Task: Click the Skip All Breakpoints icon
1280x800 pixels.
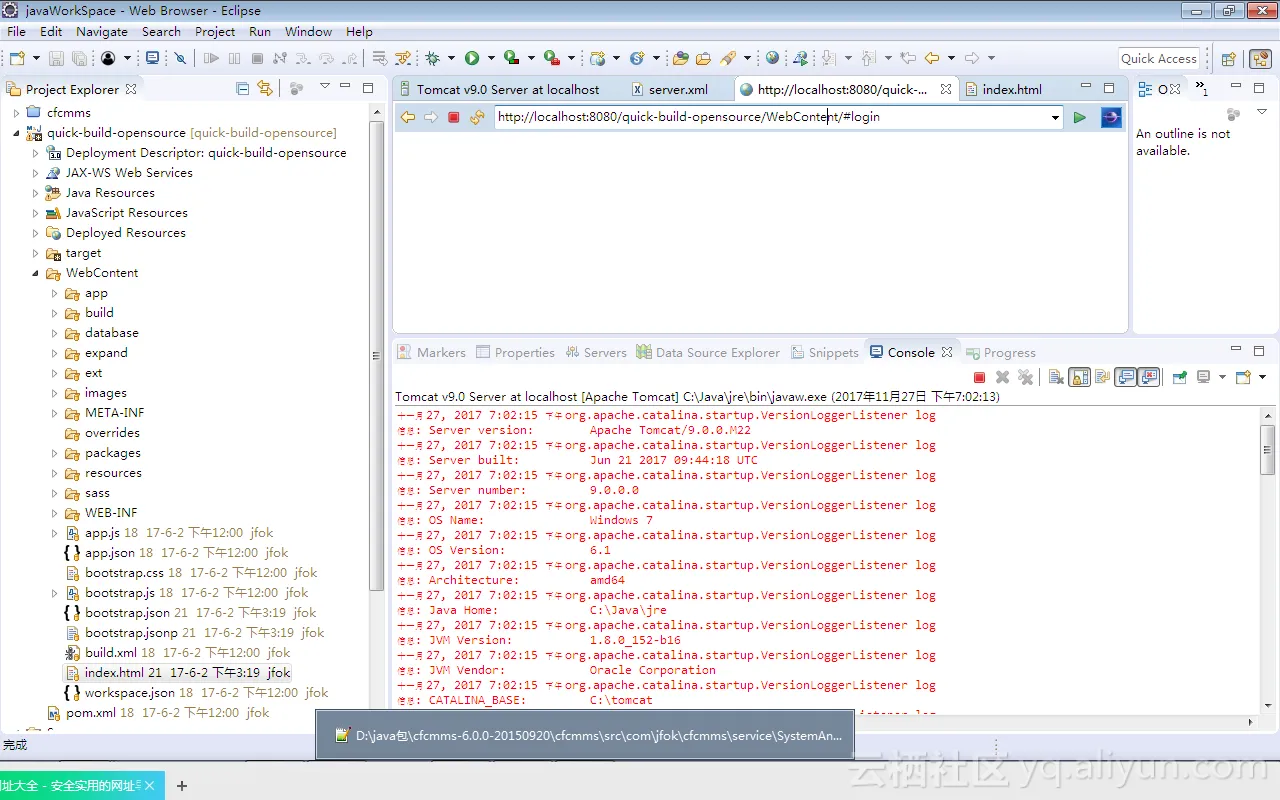Action: tap(179, 59)
